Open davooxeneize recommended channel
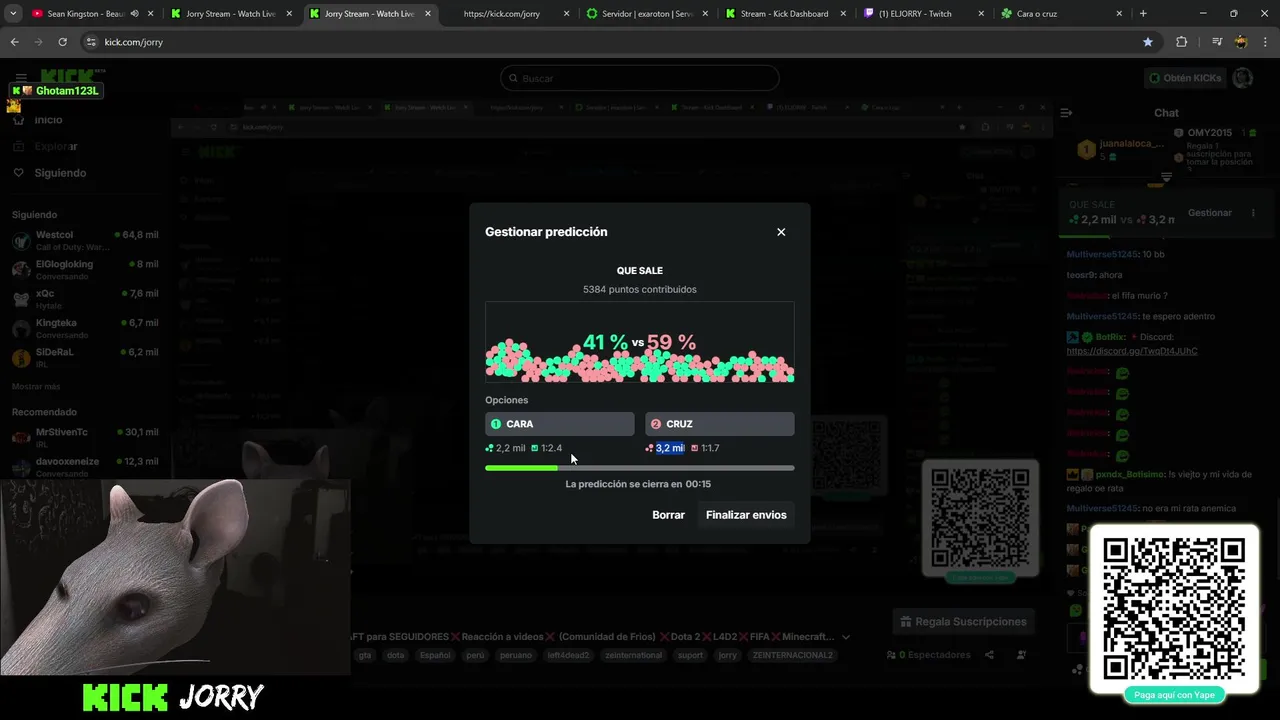 point(85,466)
